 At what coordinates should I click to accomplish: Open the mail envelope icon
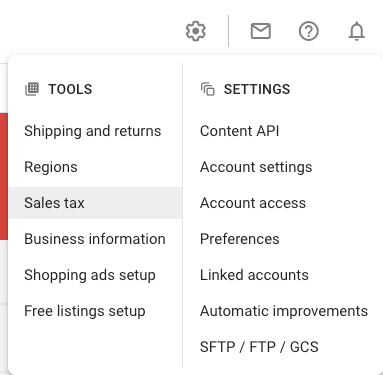pyautogui.click(x=261, y=31)
